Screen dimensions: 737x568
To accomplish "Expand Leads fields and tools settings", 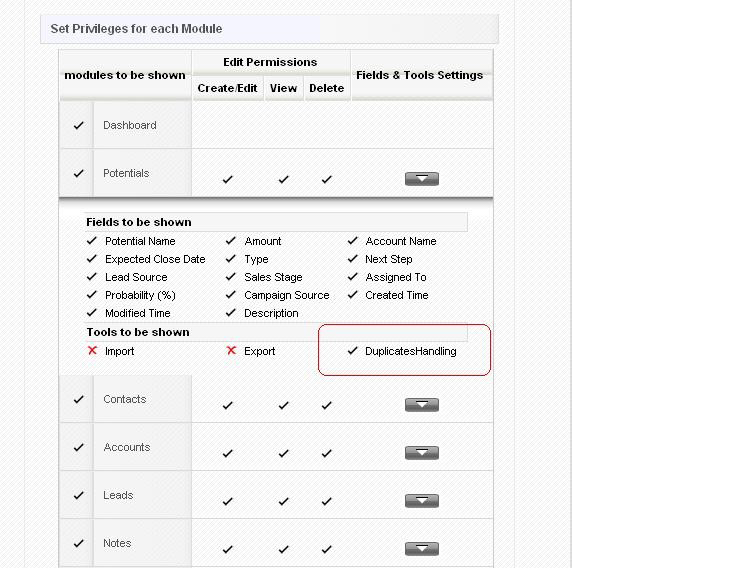I will pos(422,501).
